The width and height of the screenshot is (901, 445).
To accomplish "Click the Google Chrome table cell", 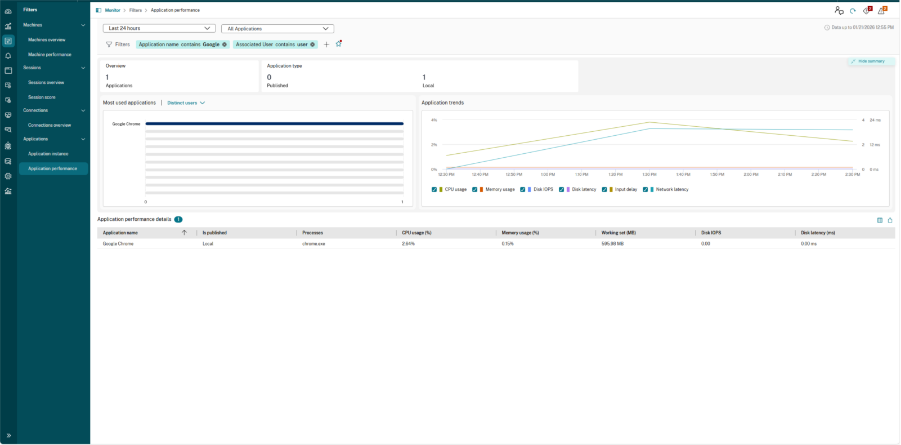I will pyautogui.click(x=118, y=244).
